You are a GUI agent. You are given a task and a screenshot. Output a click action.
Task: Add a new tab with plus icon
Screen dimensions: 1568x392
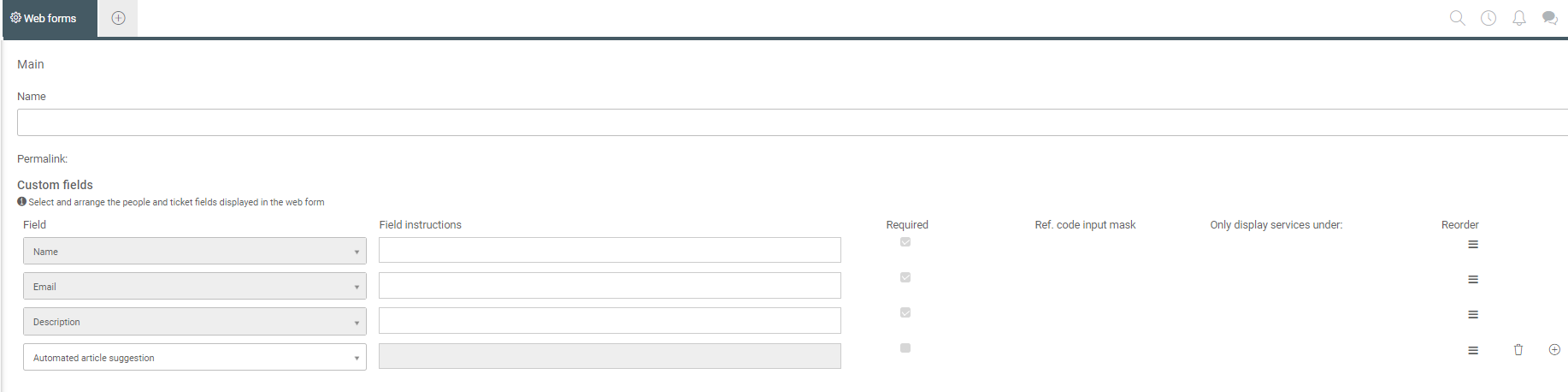tap(119, 18)
